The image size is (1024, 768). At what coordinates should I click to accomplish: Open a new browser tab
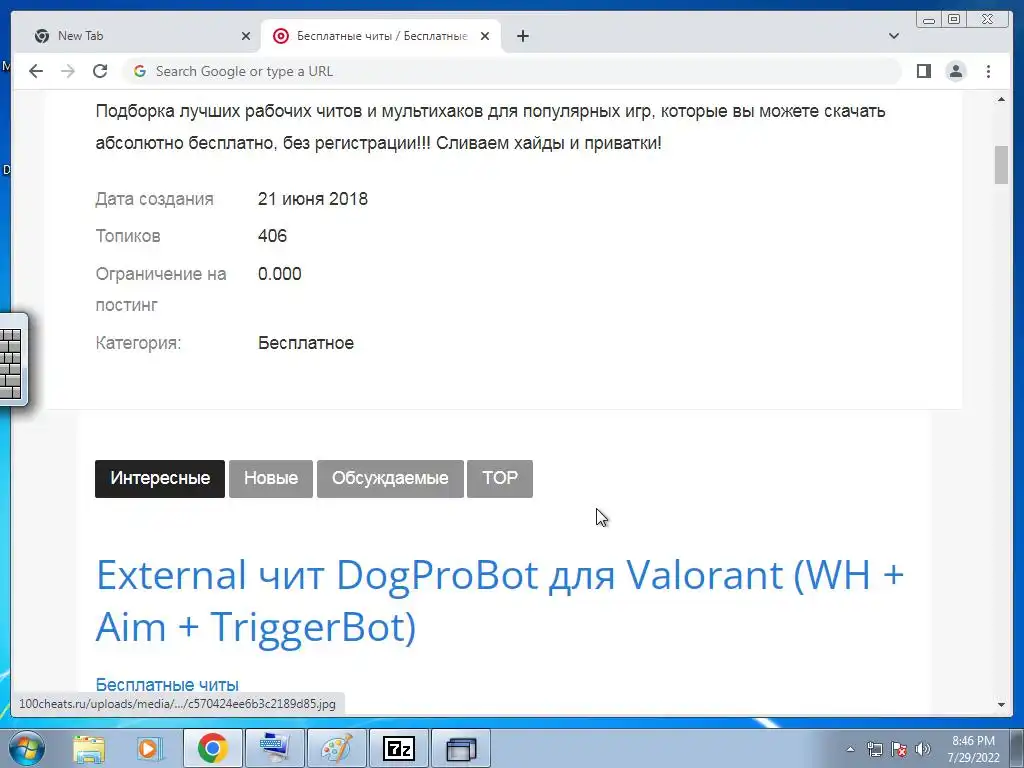click(x=522, y=36)
